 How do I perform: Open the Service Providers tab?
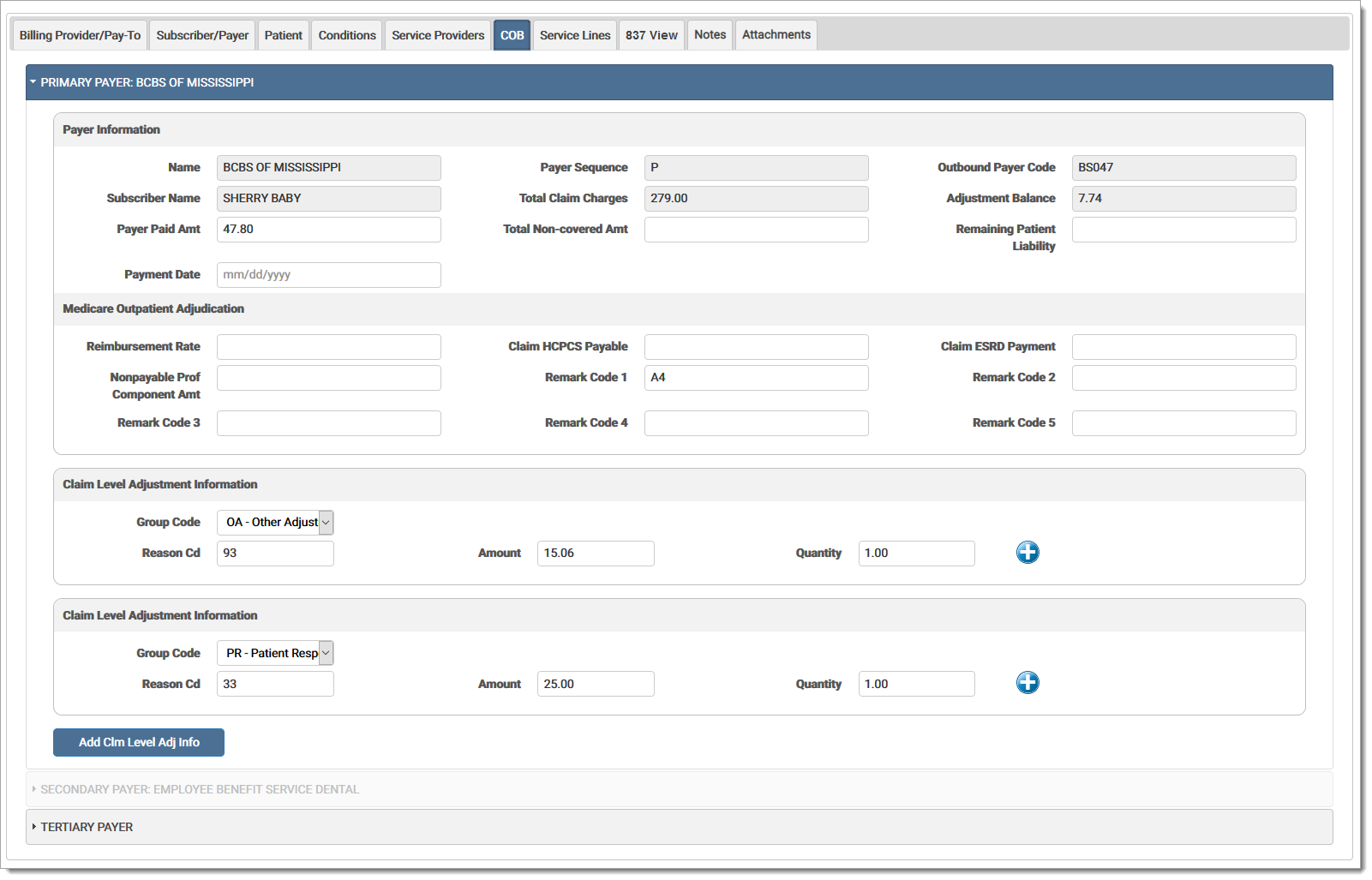[x=438, y=35]
